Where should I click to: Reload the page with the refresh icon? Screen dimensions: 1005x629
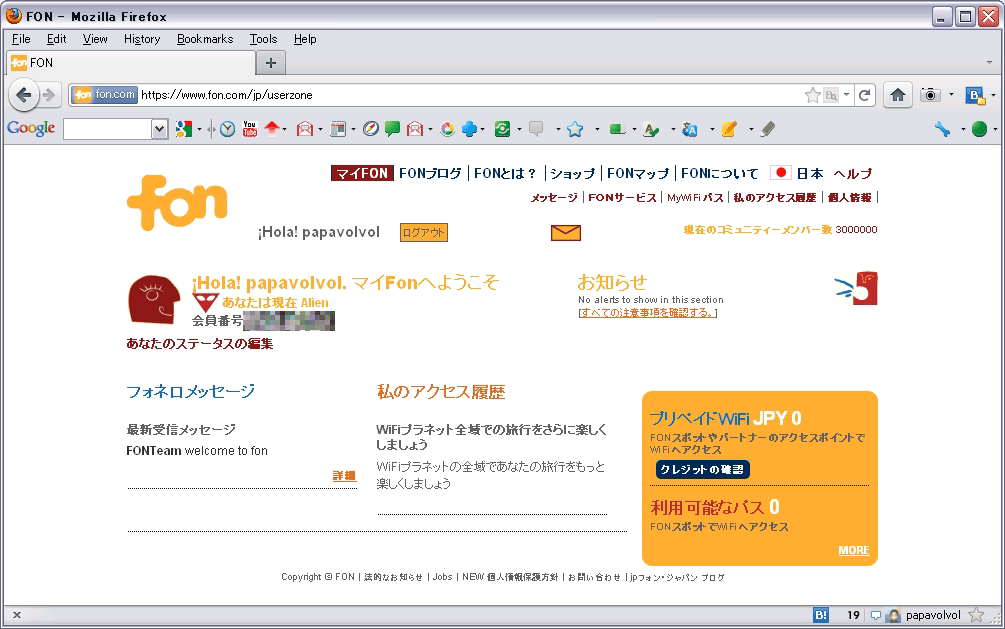pos(864,95)
